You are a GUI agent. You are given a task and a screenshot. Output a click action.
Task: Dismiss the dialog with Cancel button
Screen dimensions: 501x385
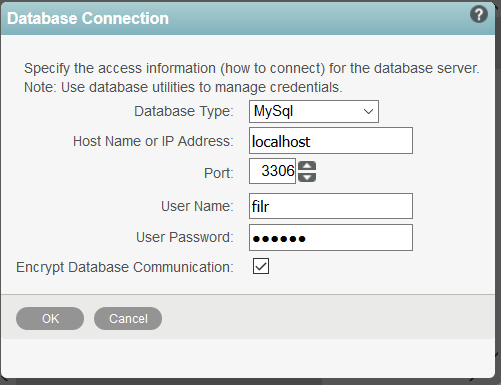tap(128, 319)
